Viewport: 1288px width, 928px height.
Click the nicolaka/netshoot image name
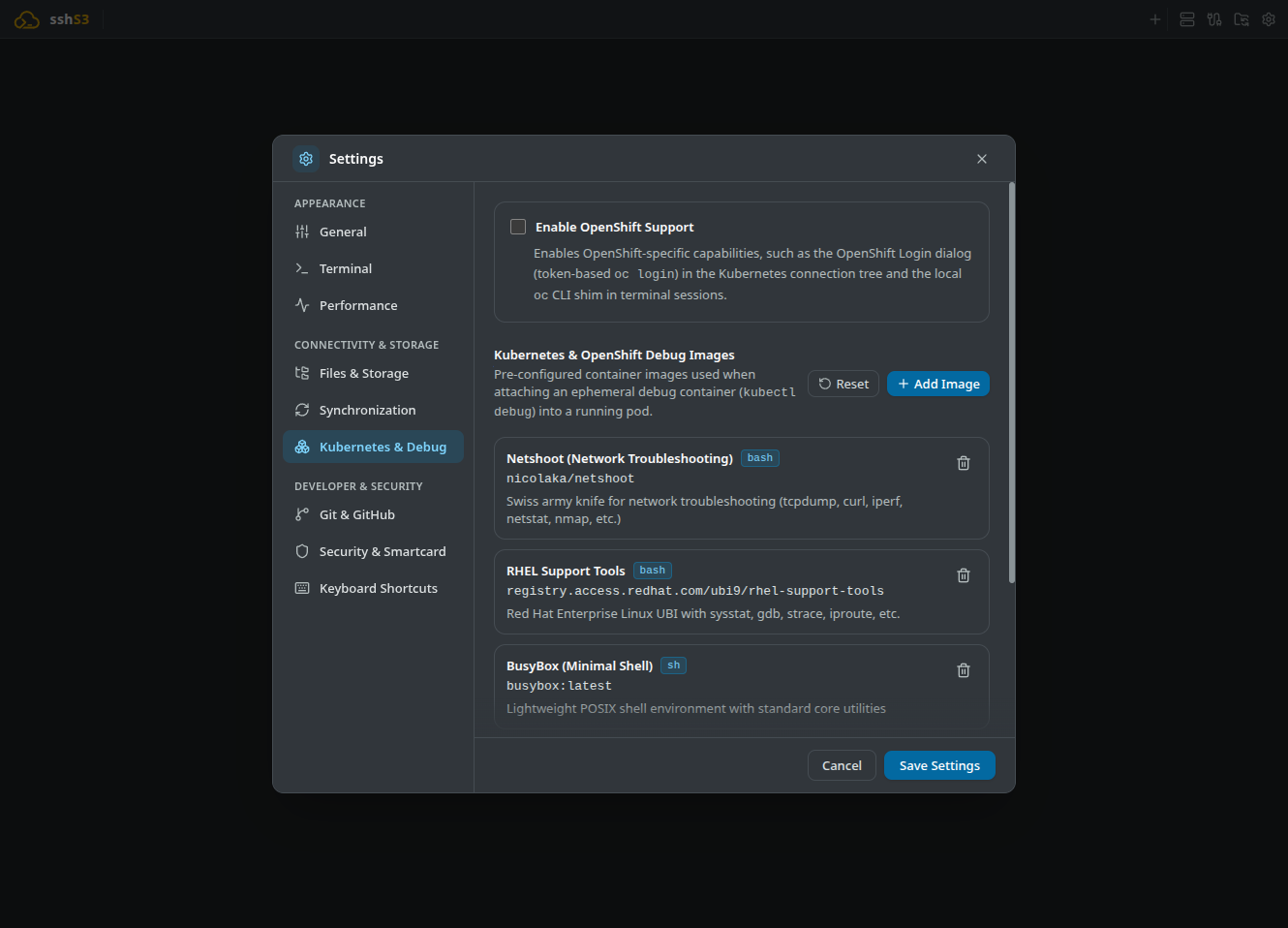coord(570,479)
